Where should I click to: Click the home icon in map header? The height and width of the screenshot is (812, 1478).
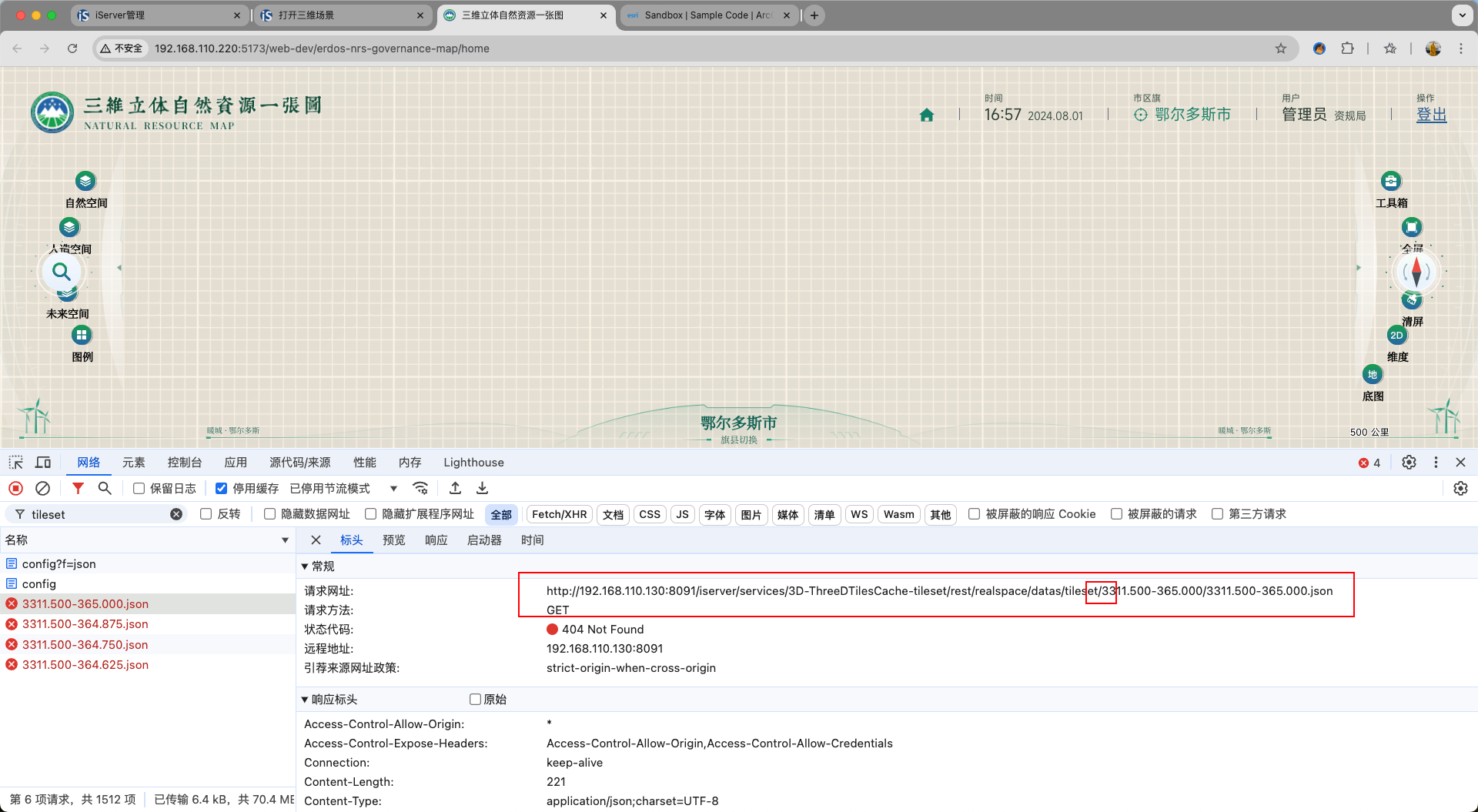click(x=927, y=115)
